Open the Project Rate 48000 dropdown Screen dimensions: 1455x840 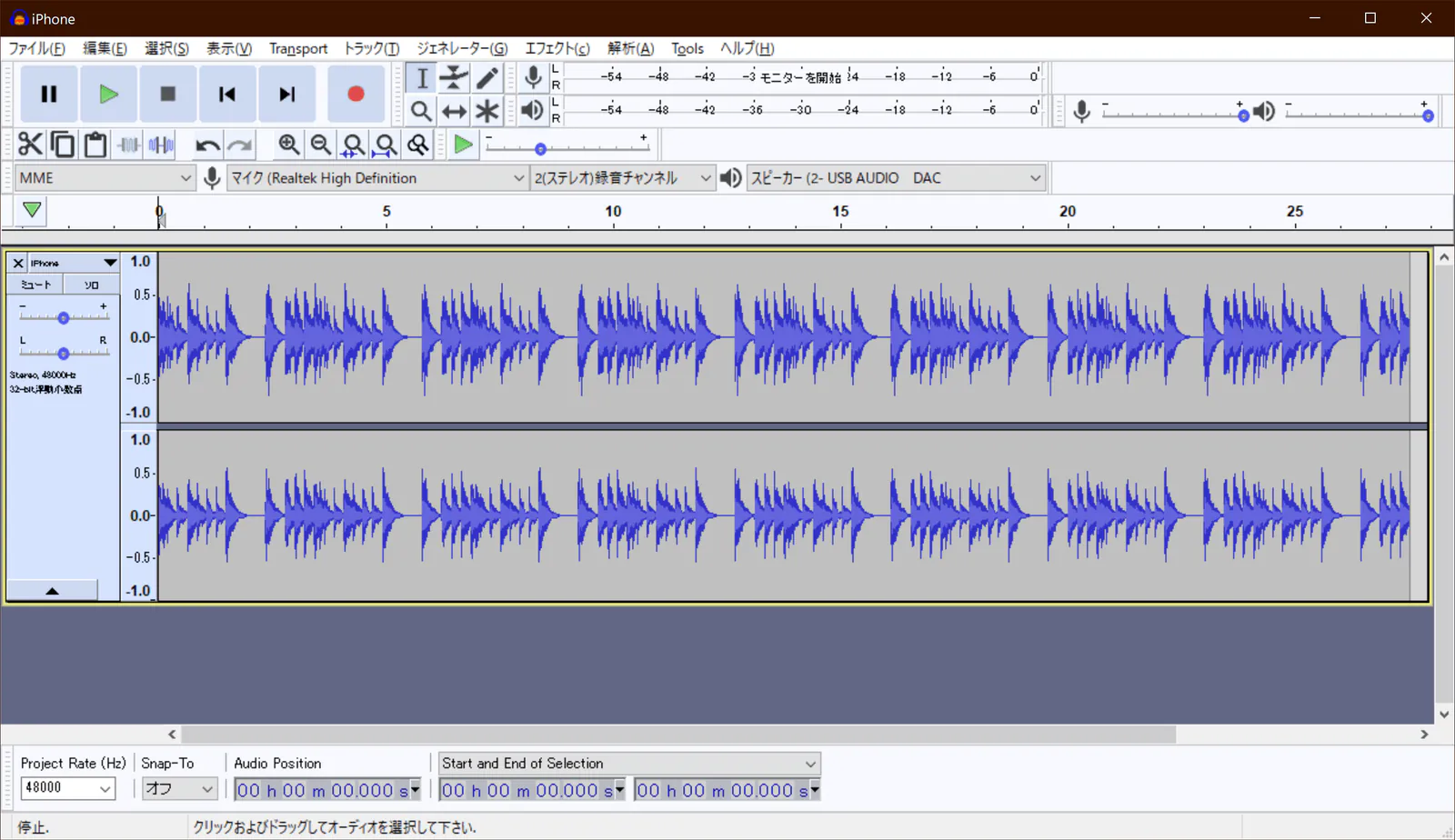coord(68,788)
